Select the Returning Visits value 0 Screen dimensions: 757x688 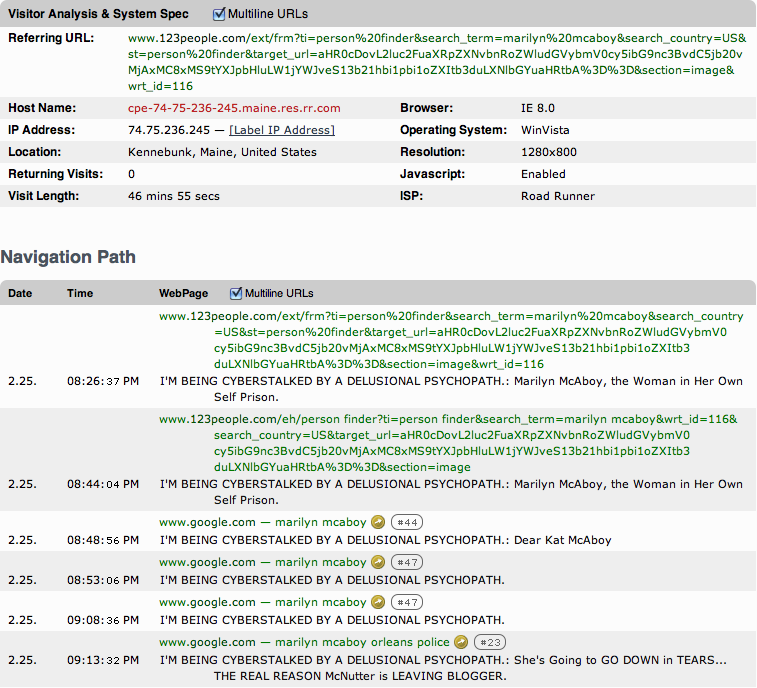pyautogui.click(x=131, y=174)
